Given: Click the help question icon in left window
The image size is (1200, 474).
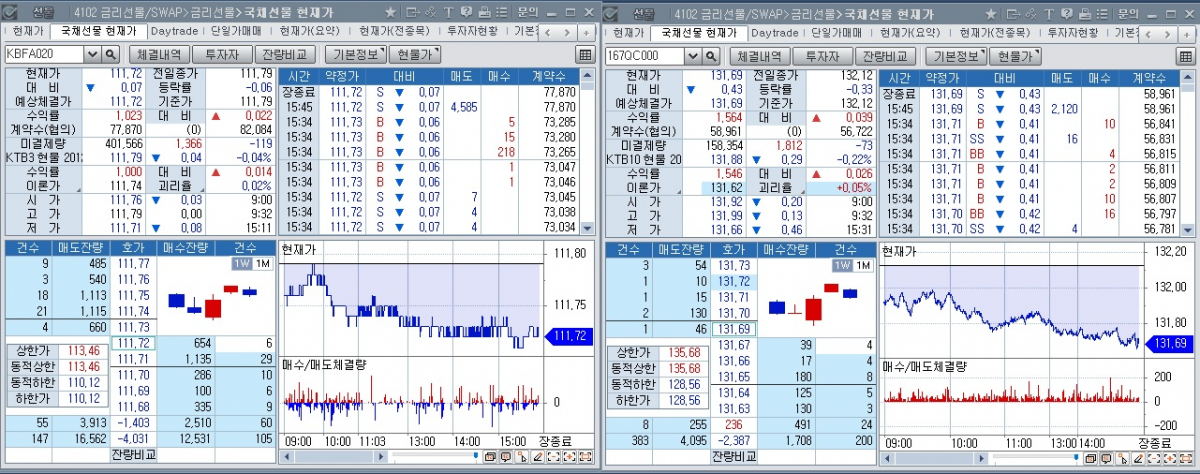Looking at the screenshot, I should [x=466, y=12].
